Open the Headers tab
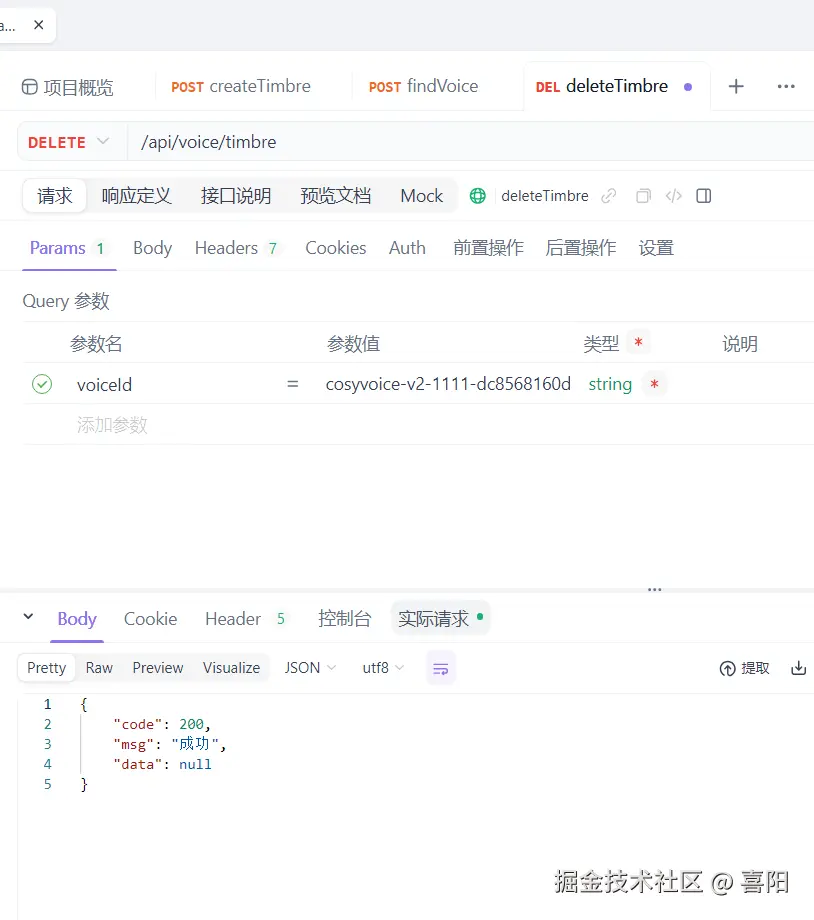The image size is (814, 920). (x=236, y=248)
